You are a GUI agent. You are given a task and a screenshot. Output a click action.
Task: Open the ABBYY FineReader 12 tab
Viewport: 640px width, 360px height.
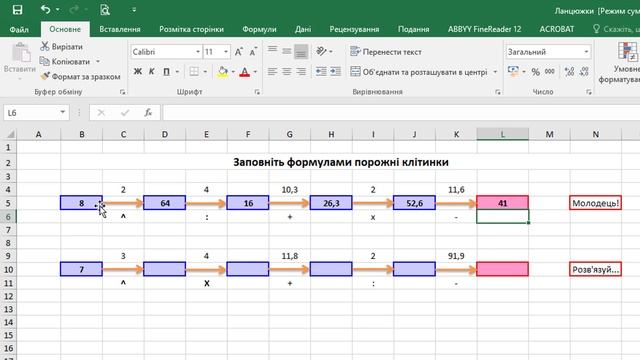click(484, 29)
